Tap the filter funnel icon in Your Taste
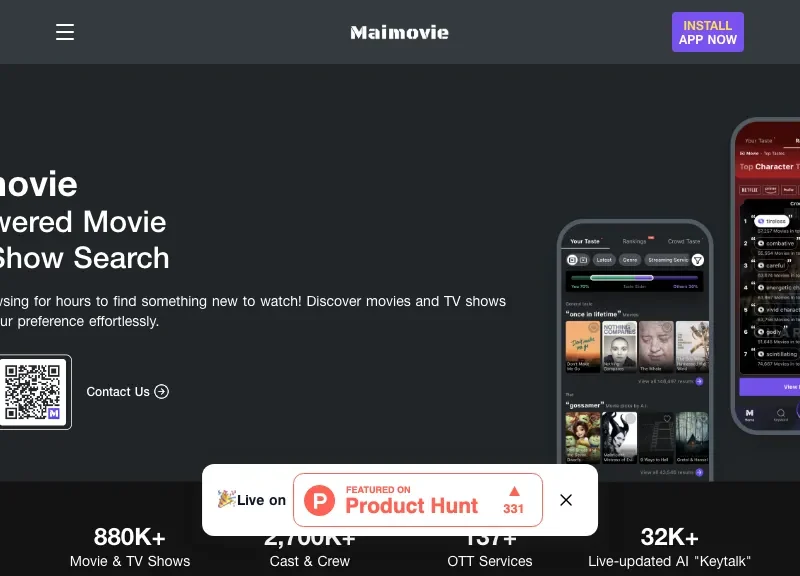Viewport: 800px width, 576px height. (697, 260)
